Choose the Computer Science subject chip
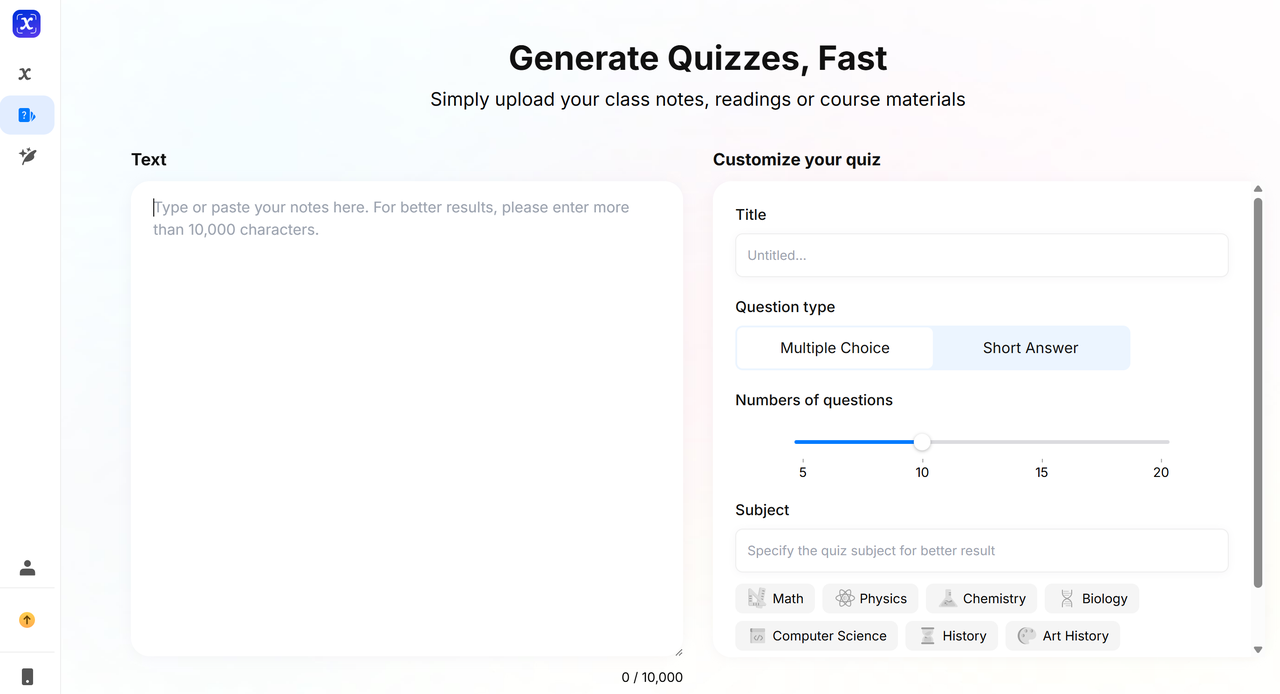Image resolution: width=1280 pixels, height=694 pixels. point(816,636)
